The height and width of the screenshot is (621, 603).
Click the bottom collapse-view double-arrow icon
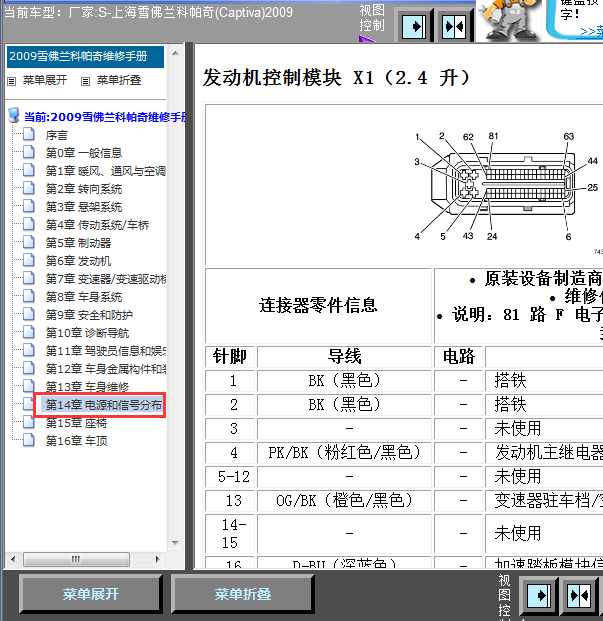click(579, 596)
